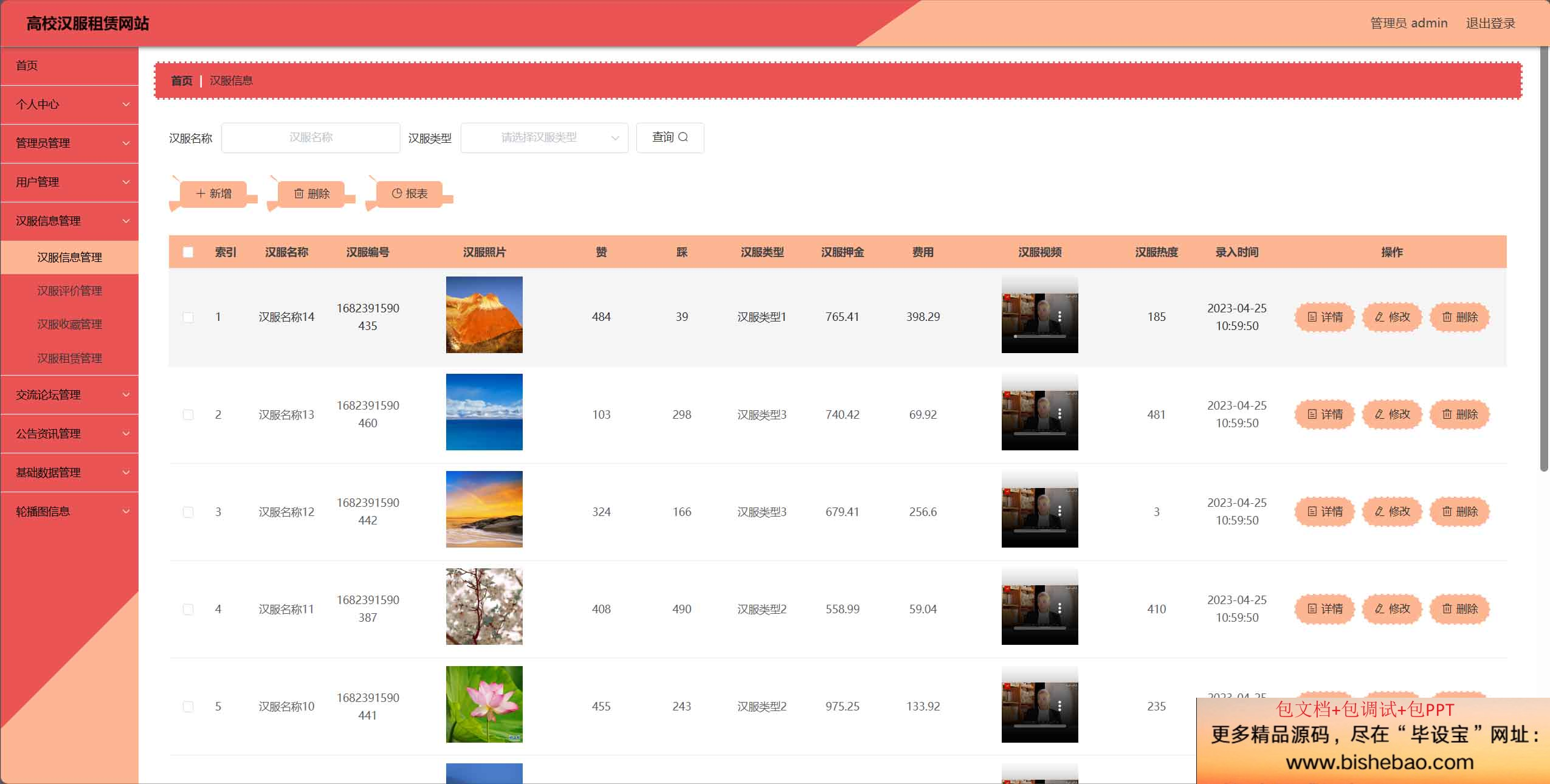The width and height of the screenshot is (1550, 784).
Task: Check the row checkbox for 汉服名称13
Action: tap(188, 414)
